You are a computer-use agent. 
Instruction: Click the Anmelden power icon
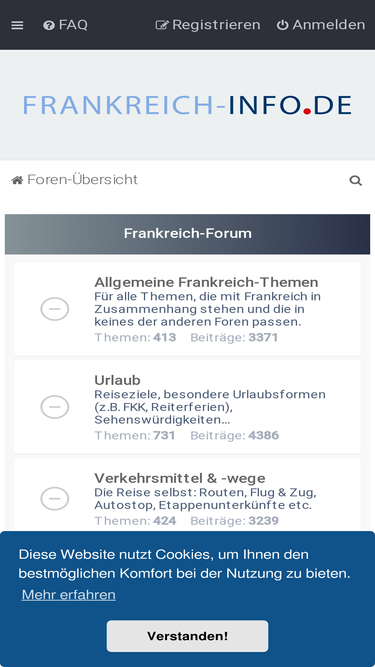(282, 26)
